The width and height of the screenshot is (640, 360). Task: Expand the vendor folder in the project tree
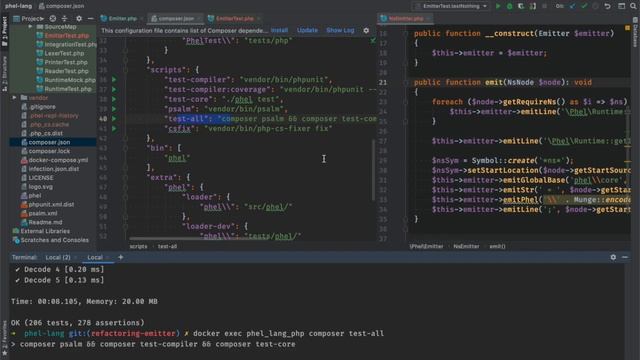(14, 98)
